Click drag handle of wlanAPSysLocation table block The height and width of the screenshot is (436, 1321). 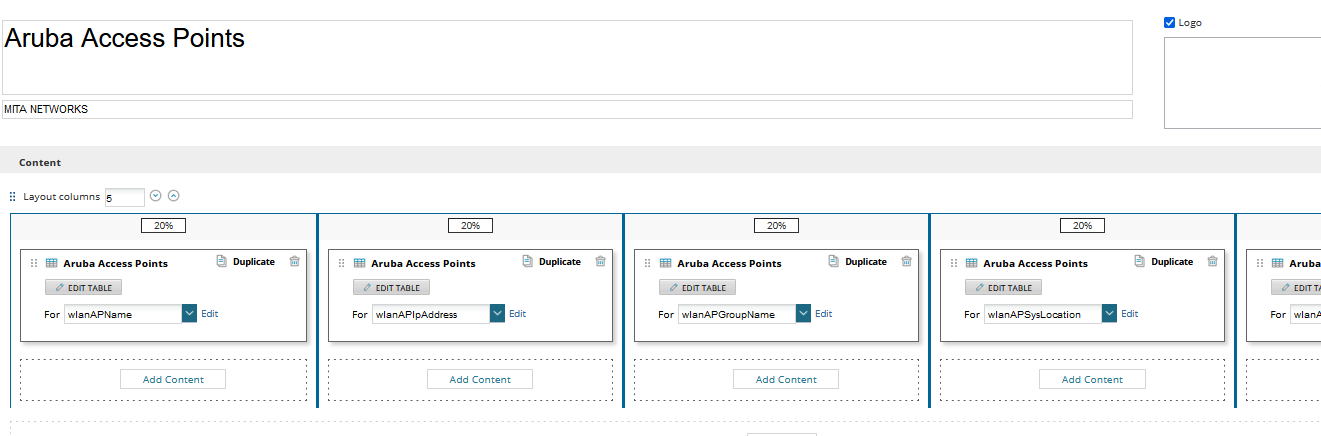coord(954,263)
